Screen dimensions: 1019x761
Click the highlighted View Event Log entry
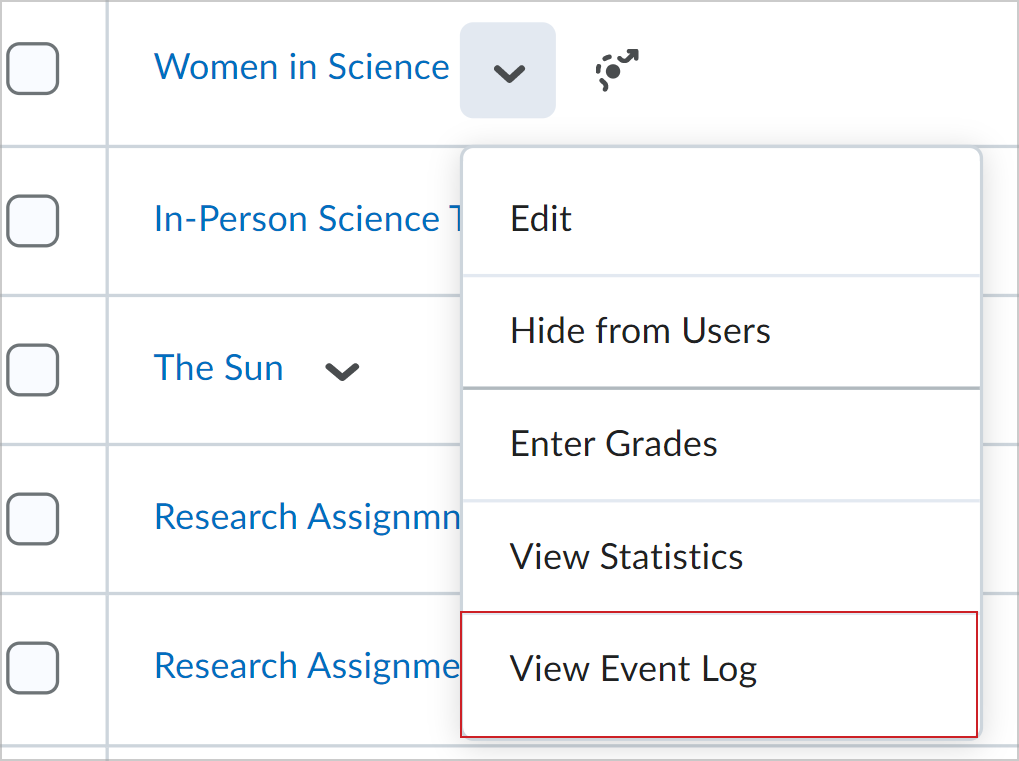point(632,670)
